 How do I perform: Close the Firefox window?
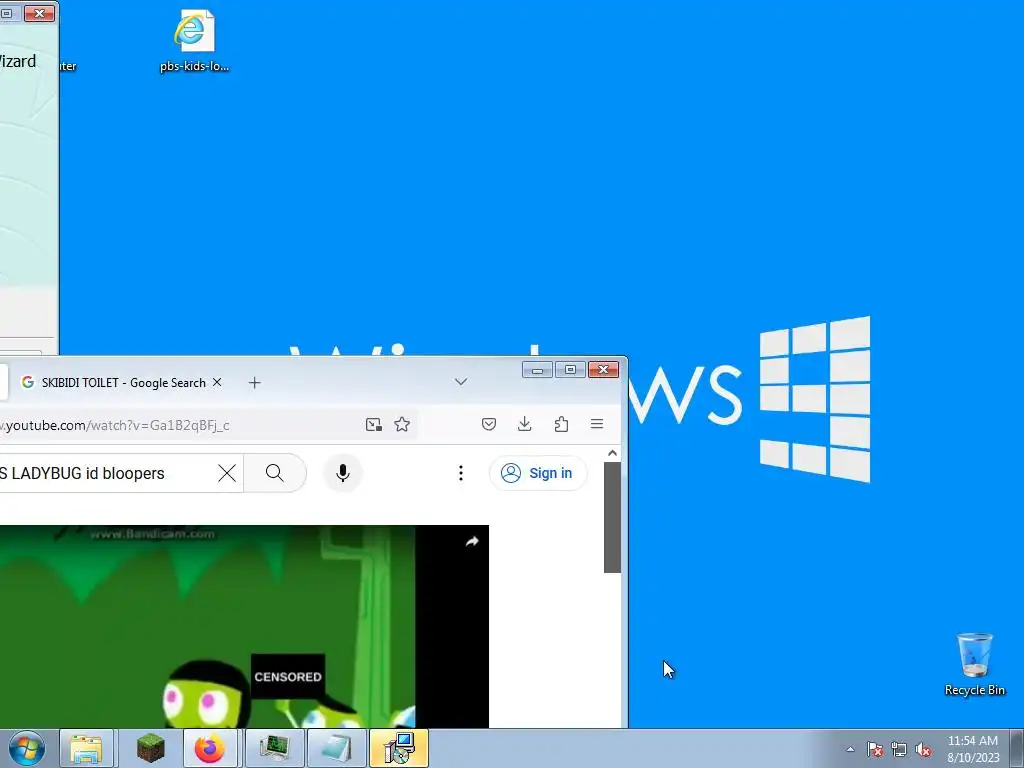(x=603, y=370)
